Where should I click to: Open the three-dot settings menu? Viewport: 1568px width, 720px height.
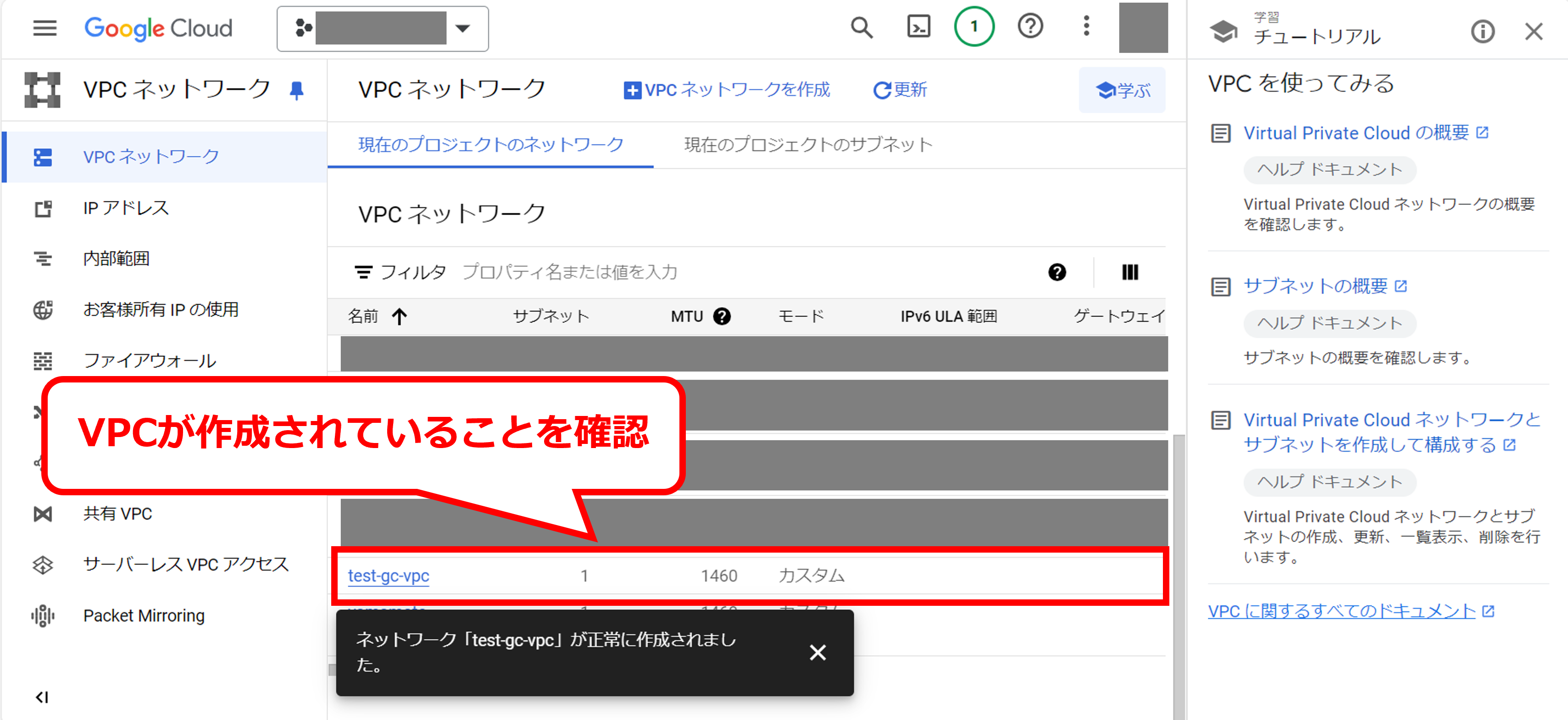click(1086, 27)
